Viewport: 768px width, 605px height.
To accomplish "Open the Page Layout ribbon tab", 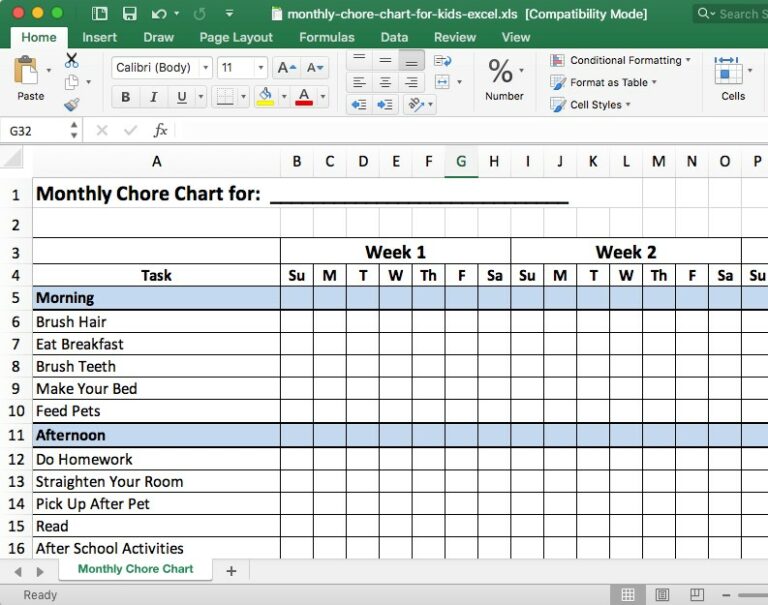I will pos(236,37).
